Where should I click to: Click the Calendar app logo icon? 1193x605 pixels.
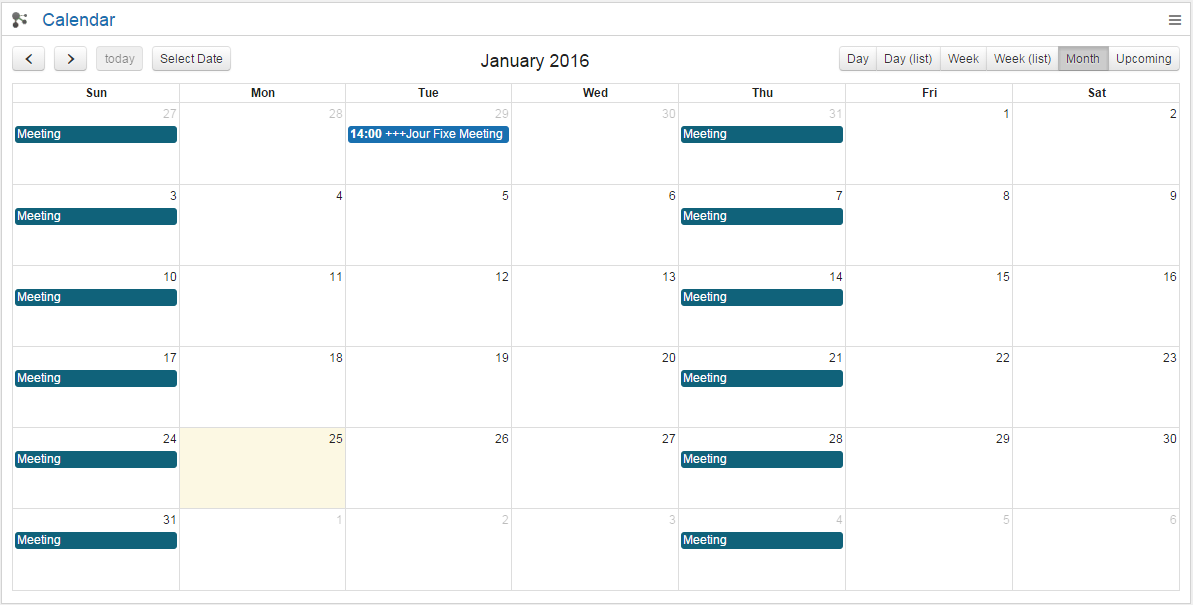[x=20, y=20]
